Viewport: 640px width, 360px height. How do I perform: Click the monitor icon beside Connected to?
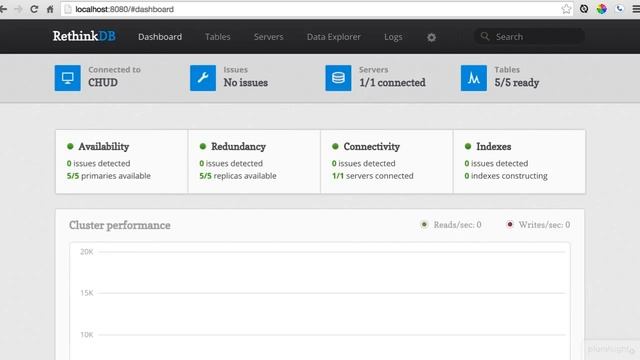pyautogui.click(x=68, y=78)
